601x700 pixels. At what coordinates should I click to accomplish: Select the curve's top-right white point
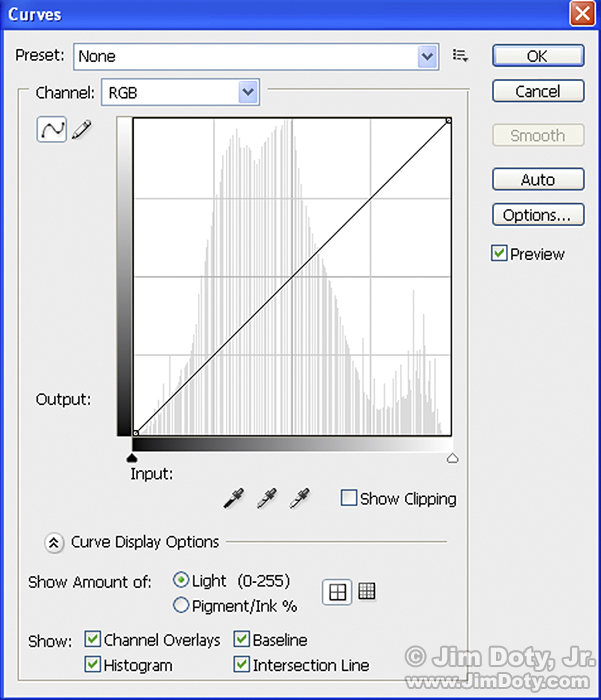click(x=449, y=121)
